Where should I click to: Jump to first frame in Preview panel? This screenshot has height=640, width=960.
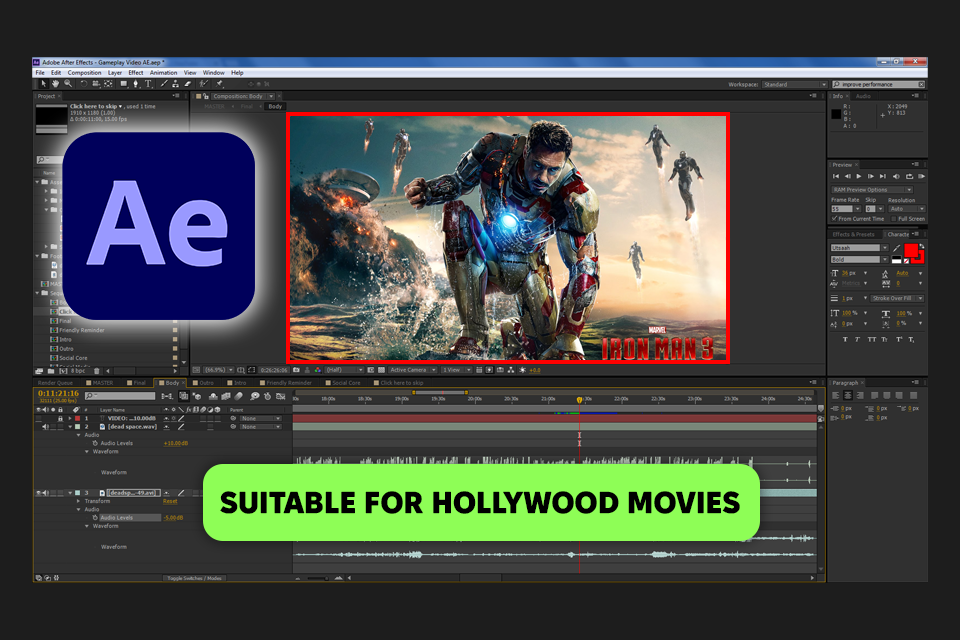coord(836,176)
